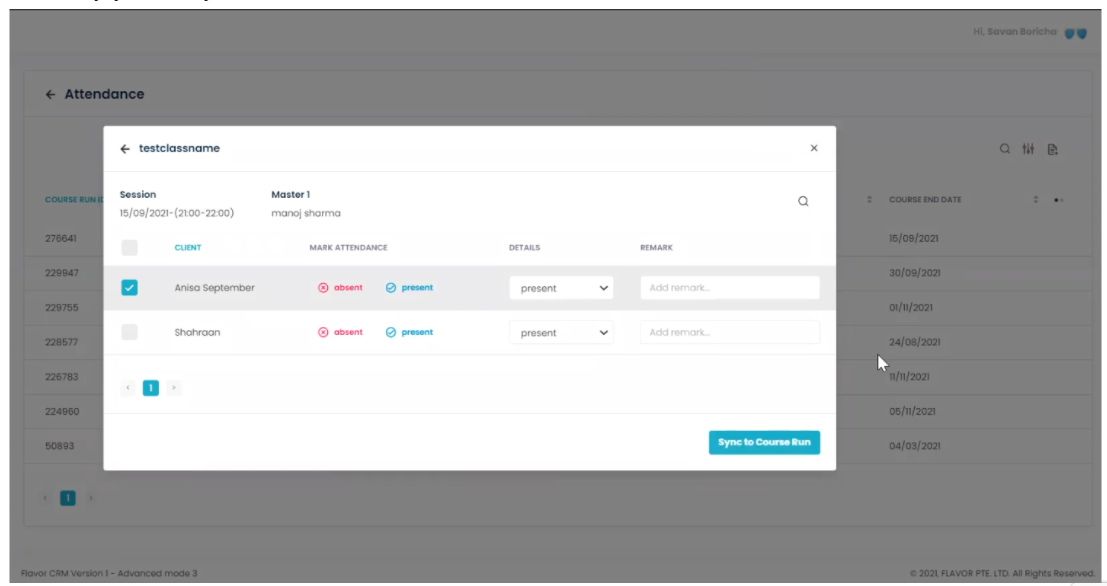
Task: Mark Shahraan as absent
Action: click(x=340, y=333)
